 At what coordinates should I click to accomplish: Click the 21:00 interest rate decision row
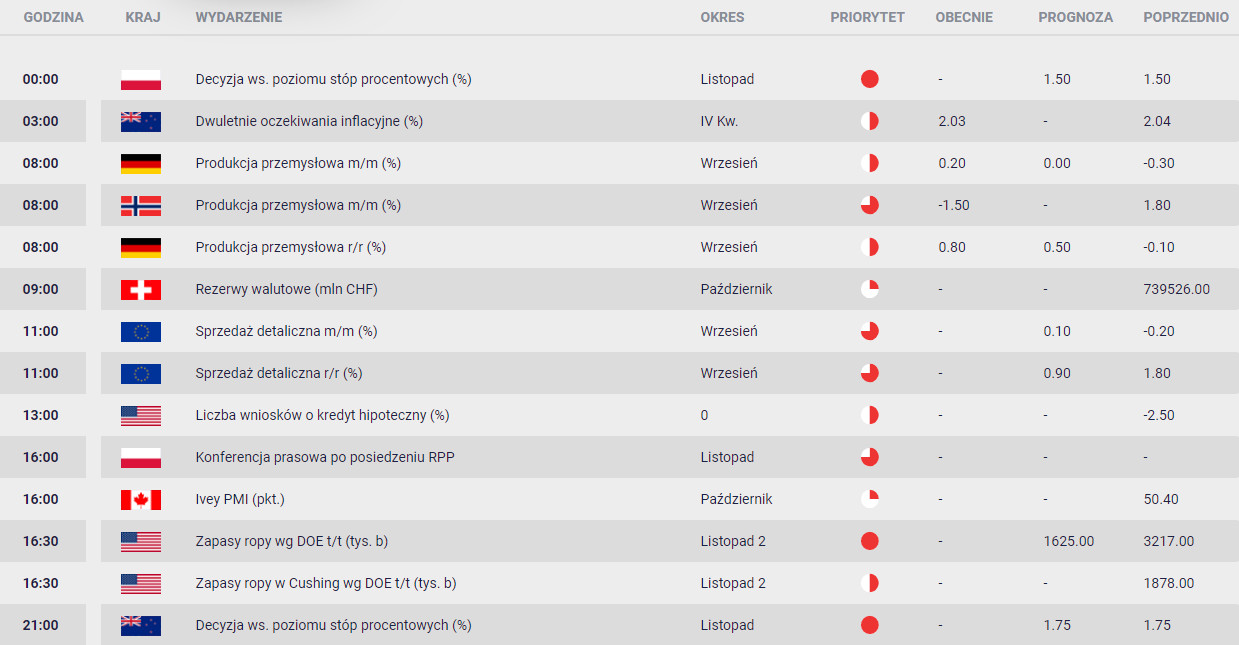tap(619, 625)
